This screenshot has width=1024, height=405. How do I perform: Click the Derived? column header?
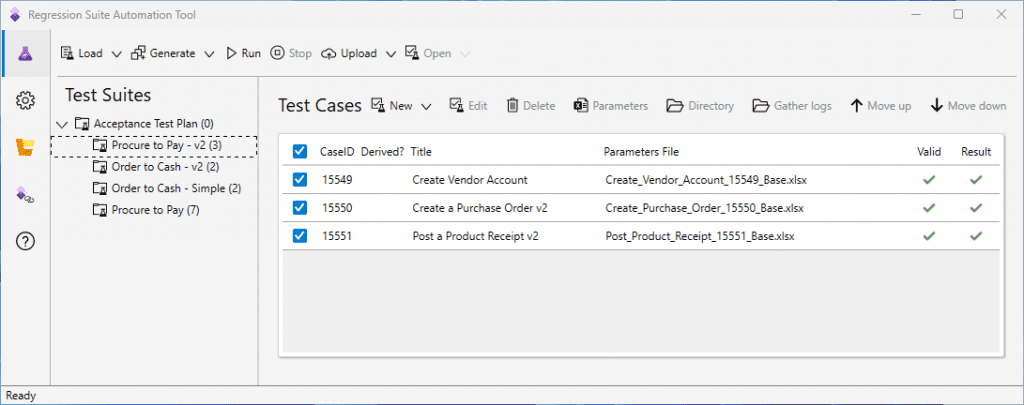click(x=383, y=152)
